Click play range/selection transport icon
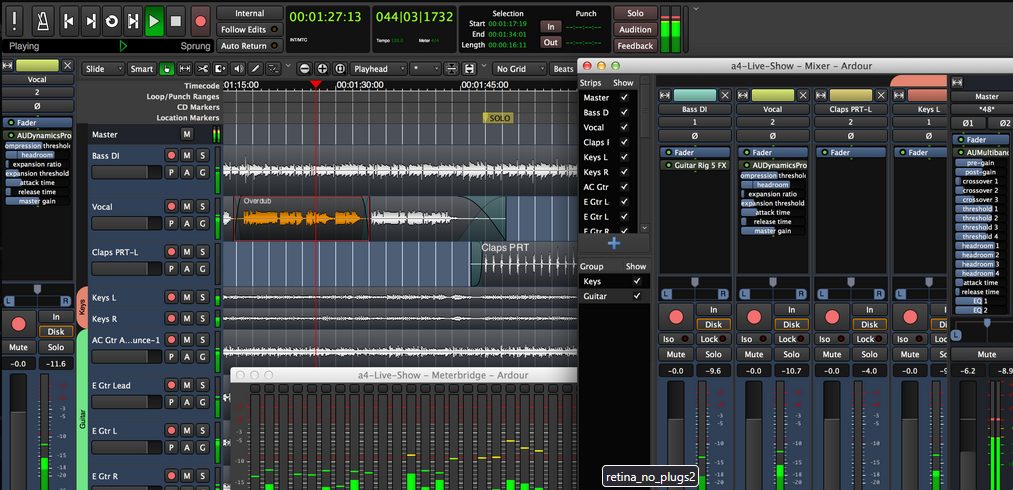 click(133, 21)
